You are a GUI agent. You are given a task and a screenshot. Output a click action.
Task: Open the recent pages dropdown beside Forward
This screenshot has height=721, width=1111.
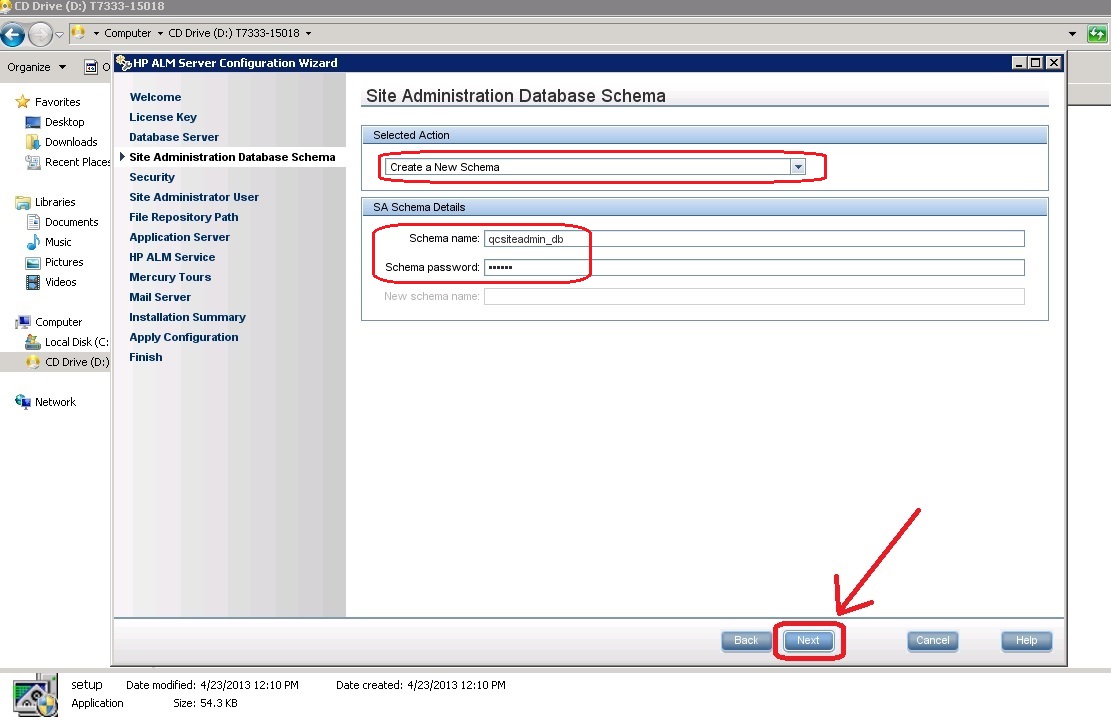click(x=60, y=34)
